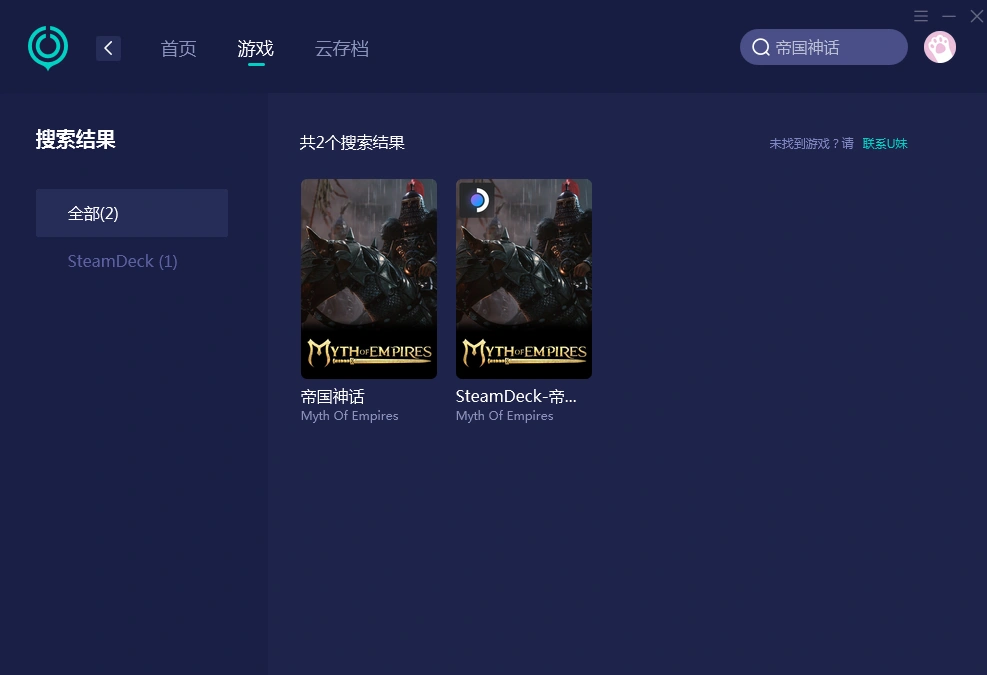This screenshot has height=675, width=987.
Task: Open the 帝国神话 game cover thumbnail
Action: [x=369, y=279]
